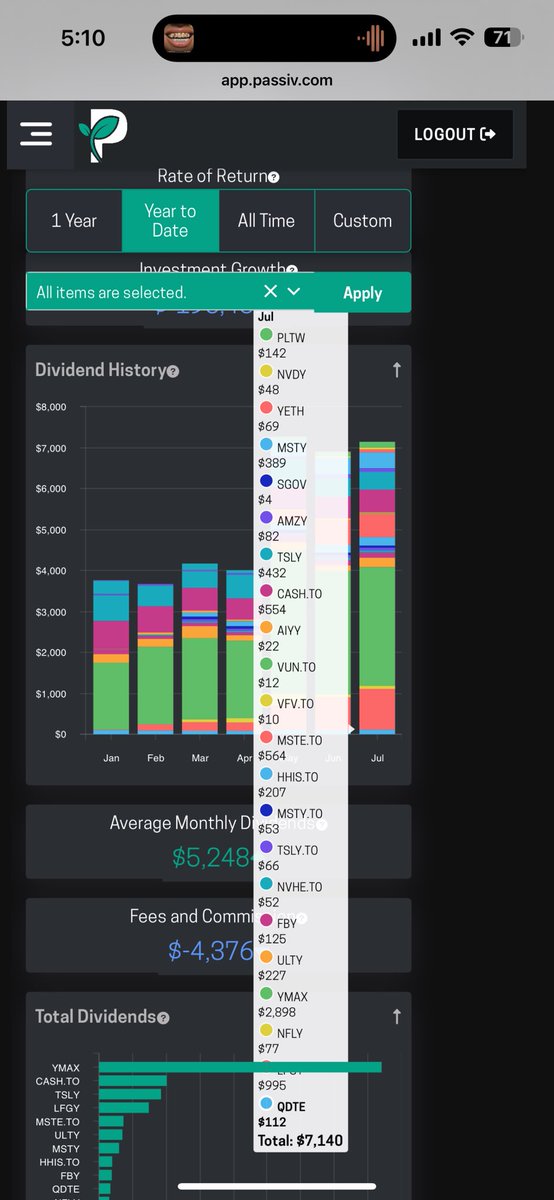
Task: Open the 'All items are selected.' filter field
Action: coord(170,293)
